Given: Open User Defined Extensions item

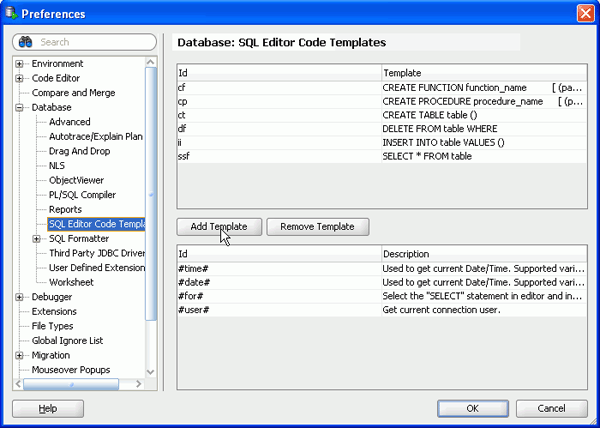Looking at the screenshot, I should click(x=97, y=268).
